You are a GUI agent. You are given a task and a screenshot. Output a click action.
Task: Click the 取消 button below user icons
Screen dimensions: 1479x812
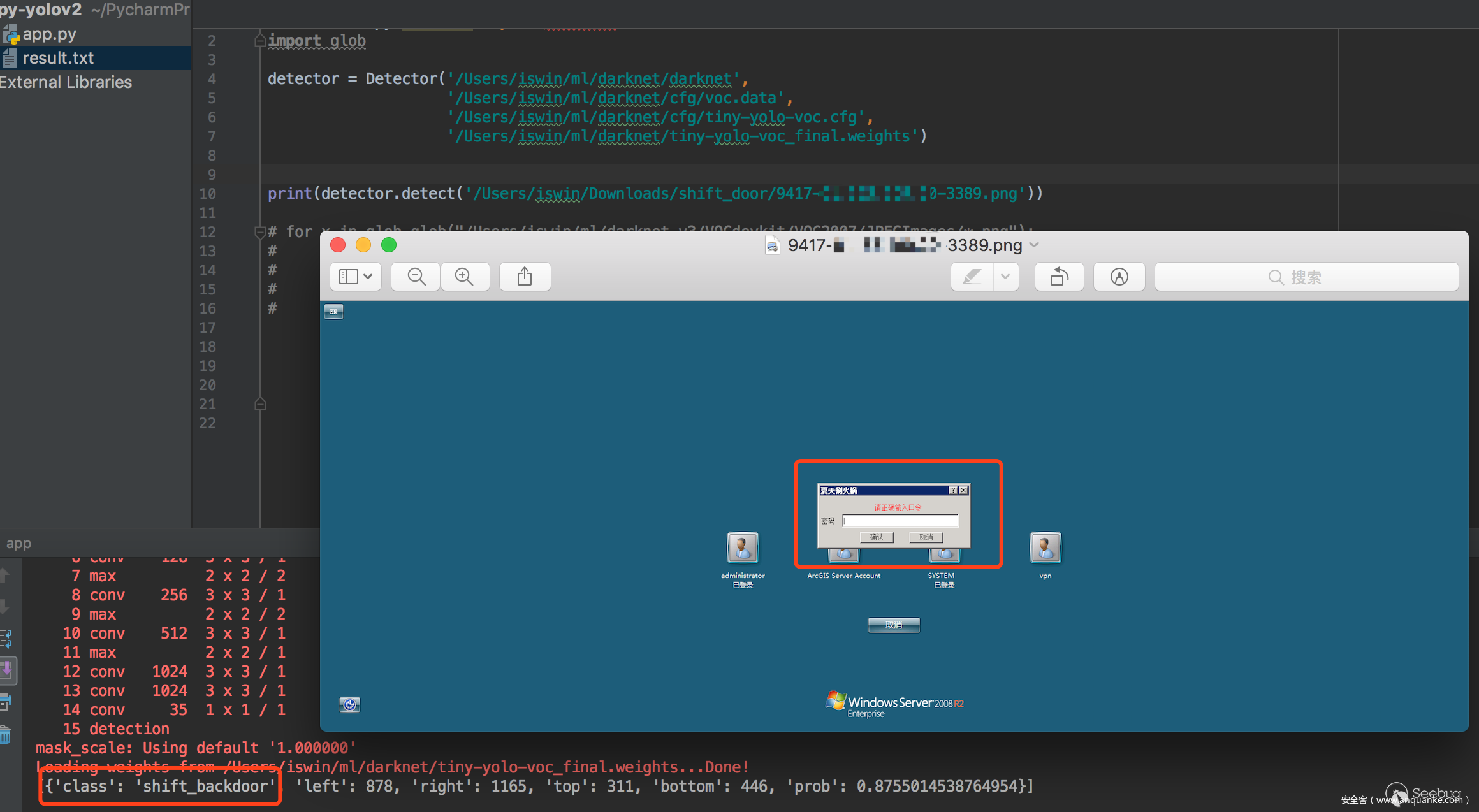(x=894, y=625)
